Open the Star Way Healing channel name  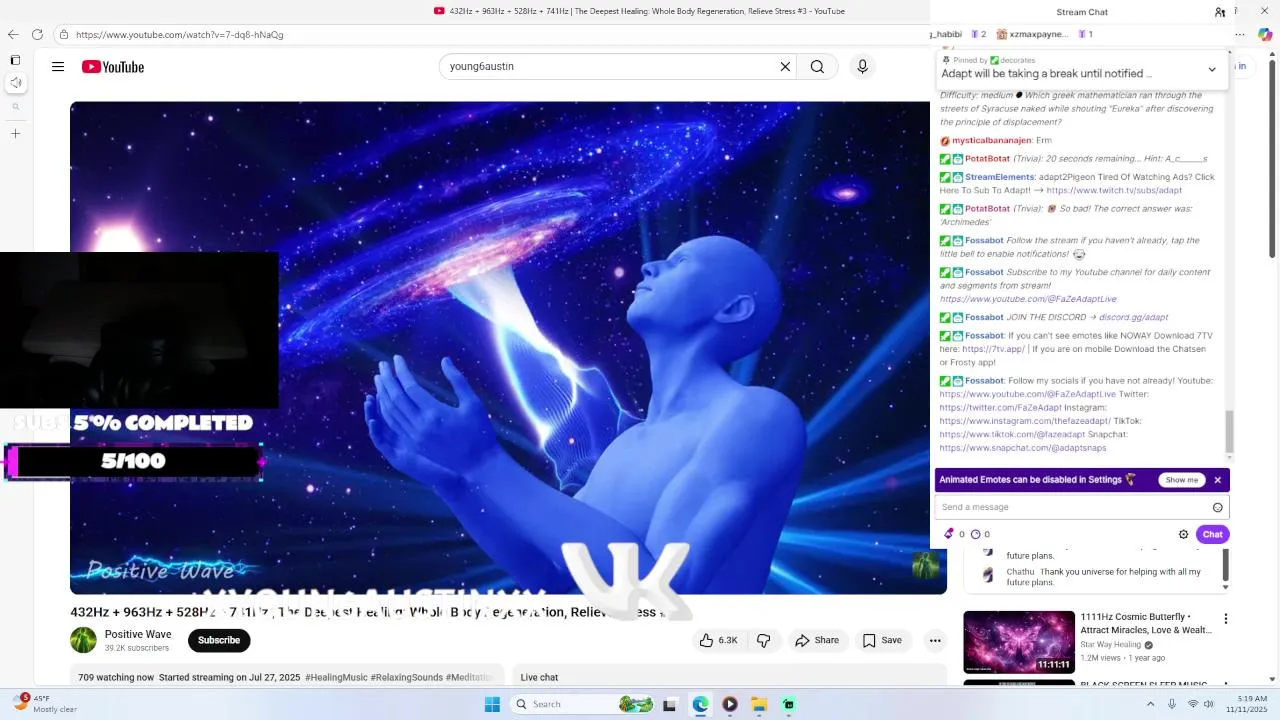(1110, 645)
